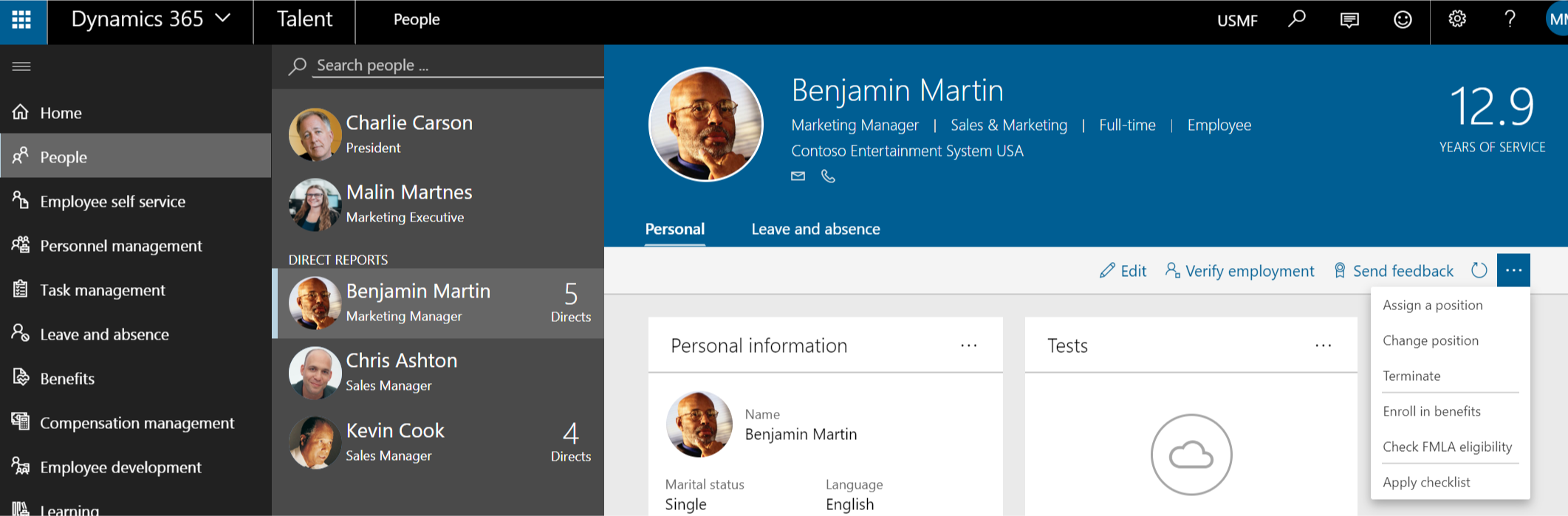This screenshot has height=516, width=1568.
Task: Choose Check FMLA eligibility menu option
Action: pos(1447,447)
